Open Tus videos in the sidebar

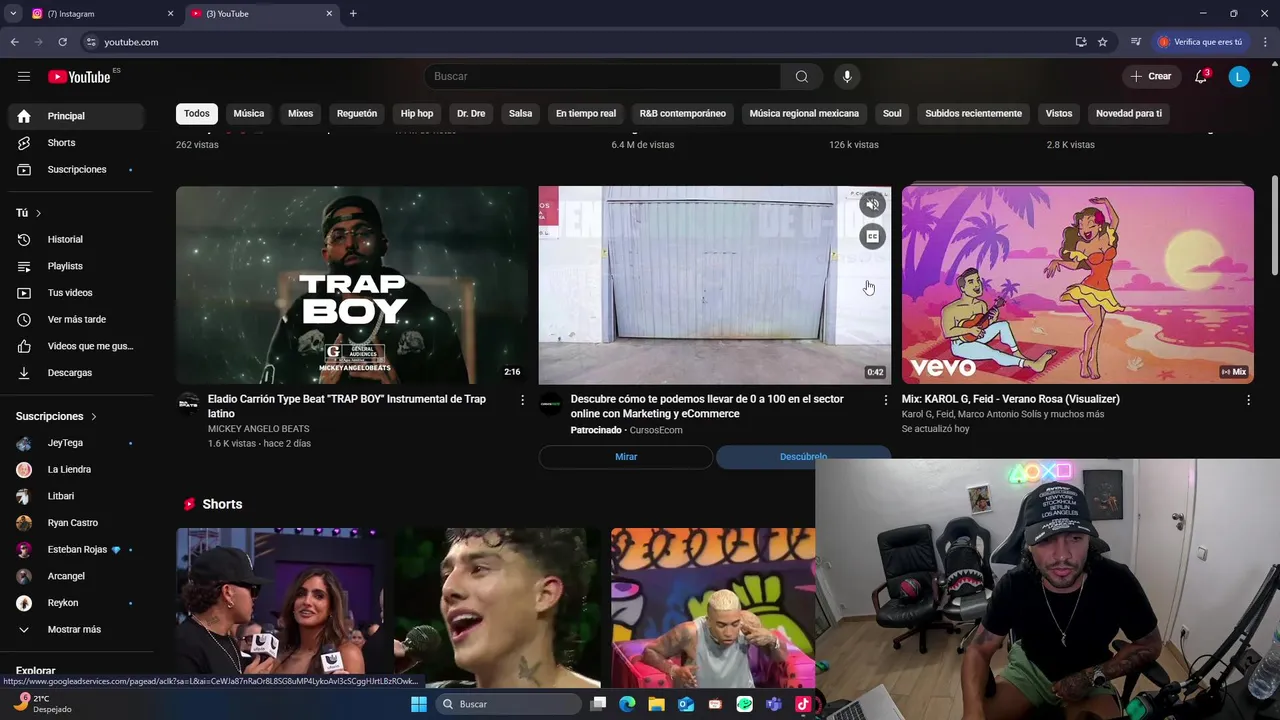[76, 292]
